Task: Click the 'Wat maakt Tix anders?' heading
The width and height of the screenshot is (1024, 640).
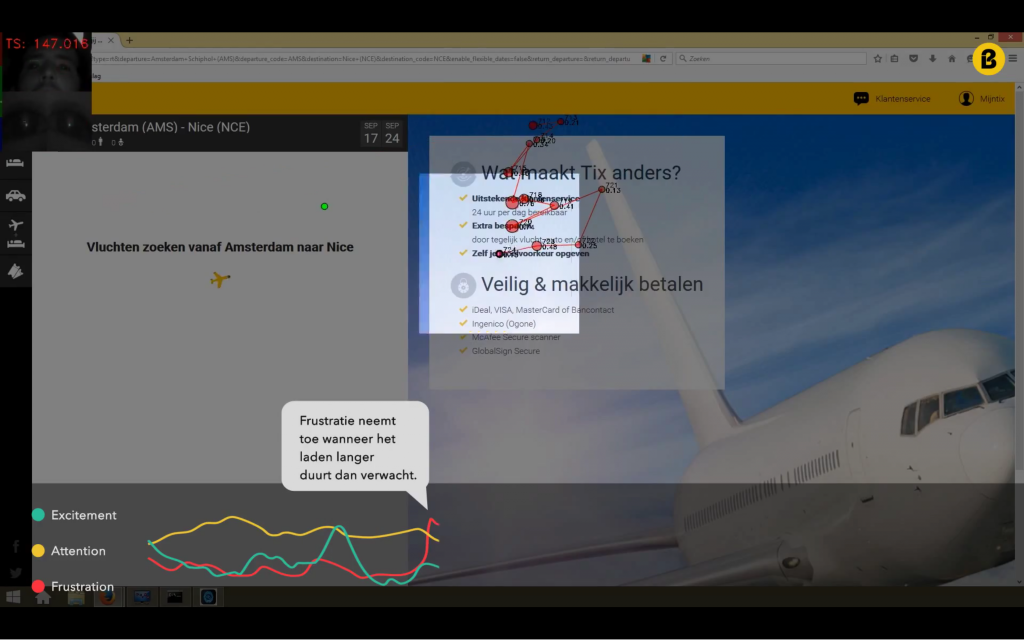Action: click(x=581, y=172)
